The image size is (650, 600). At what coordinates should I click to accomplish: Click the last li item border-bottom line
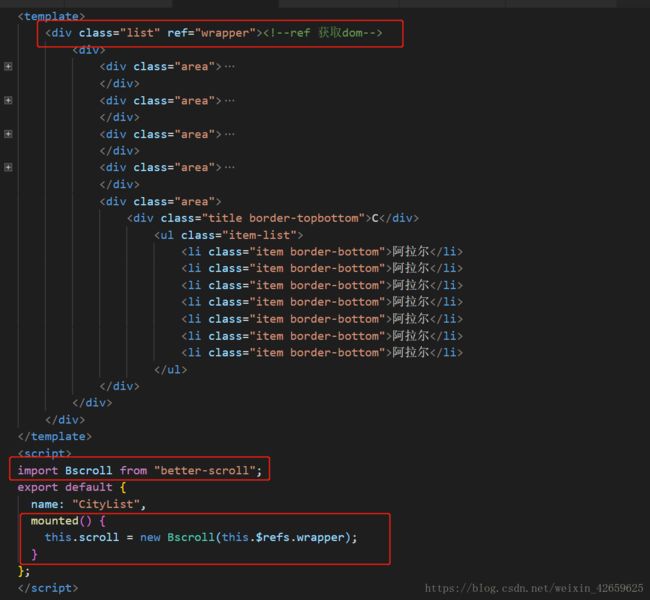tap(322, 352)
